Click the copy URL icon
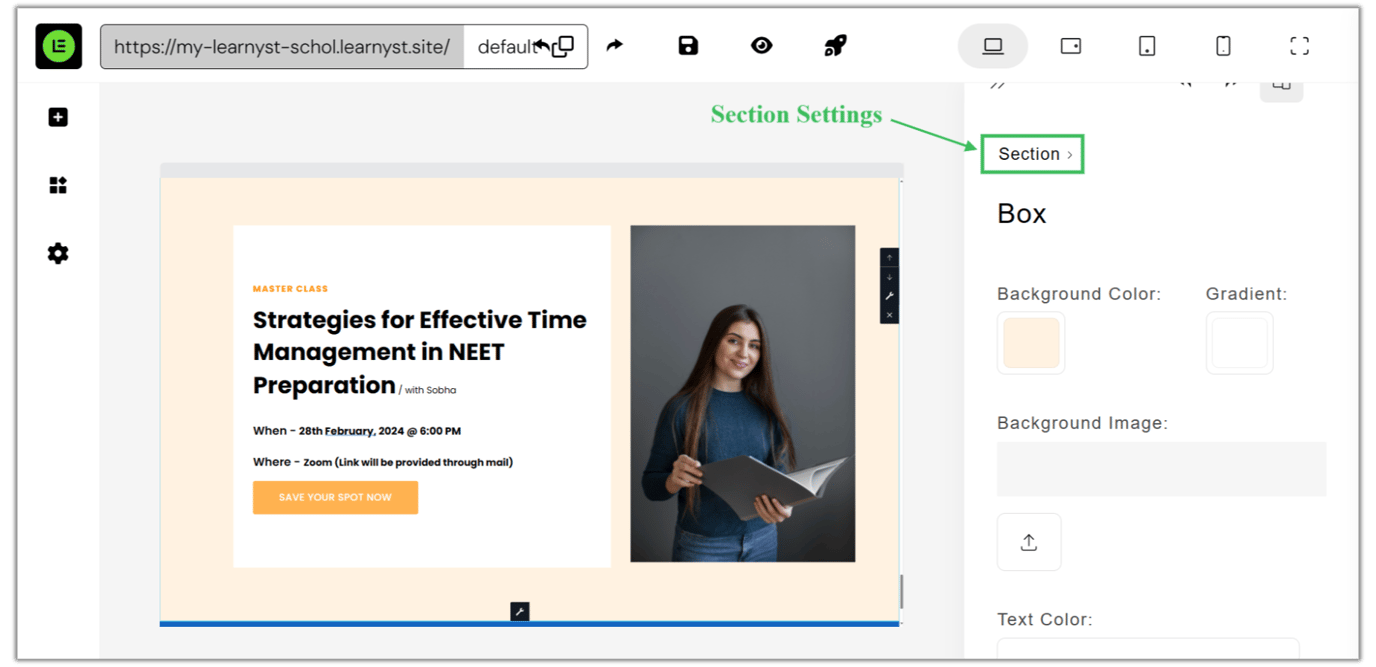Screen dimensions: 1376x667 [x=564, y=46]
